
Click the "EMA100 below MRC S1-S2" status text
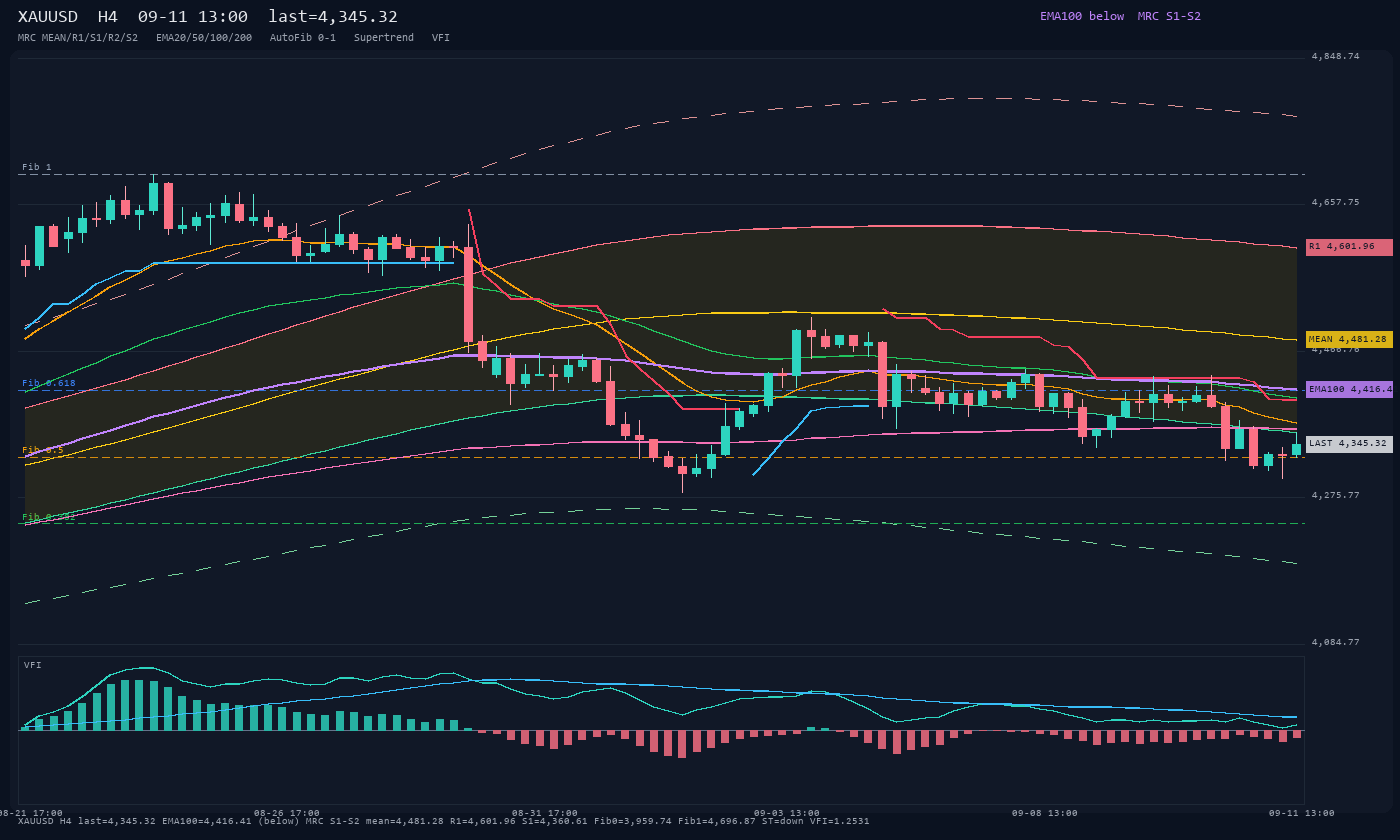(x=1120, y=16)
